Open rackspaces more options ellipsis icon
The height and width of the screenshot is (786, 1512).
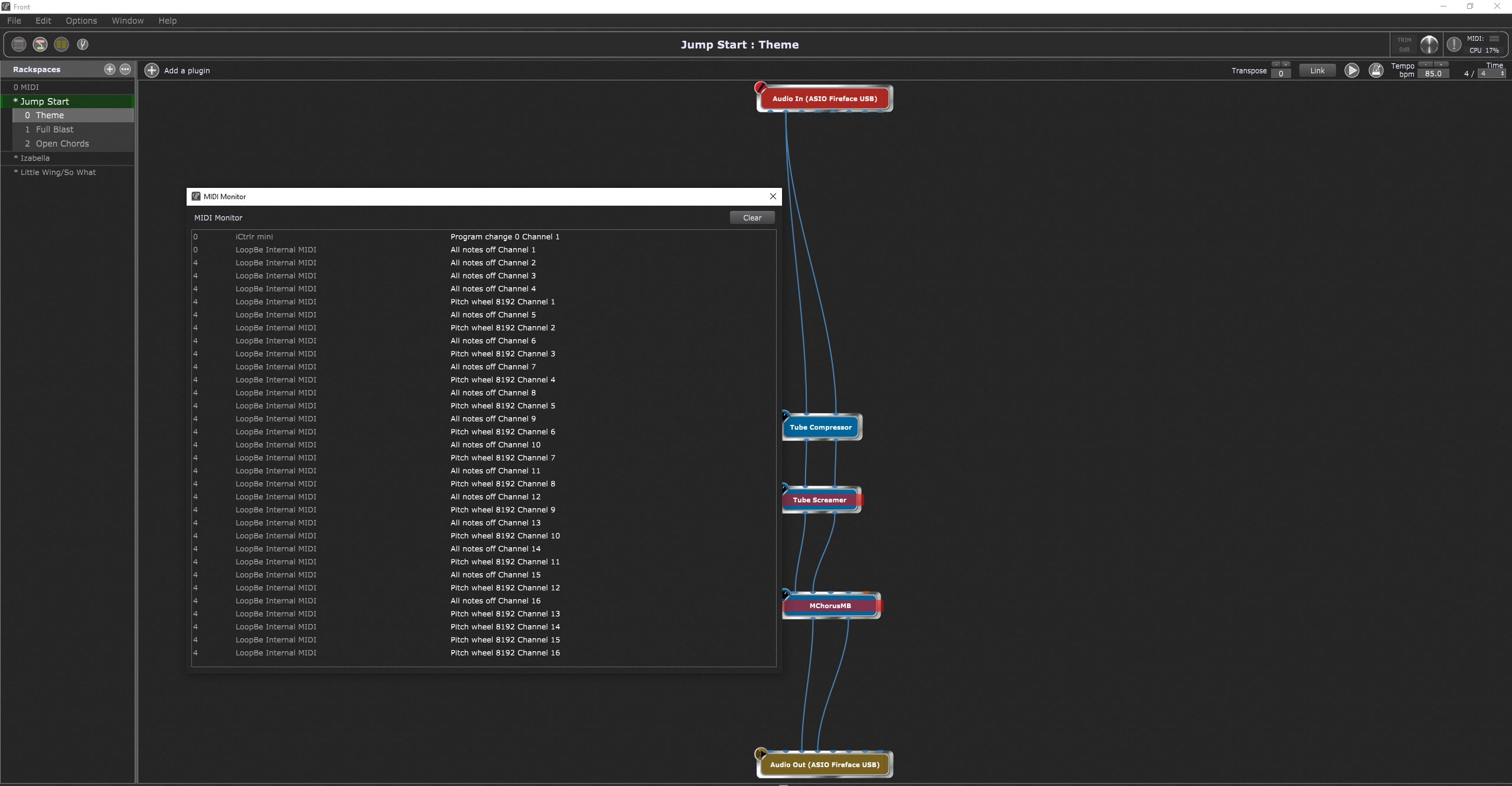pyautogui.click(x=125, y=69)
